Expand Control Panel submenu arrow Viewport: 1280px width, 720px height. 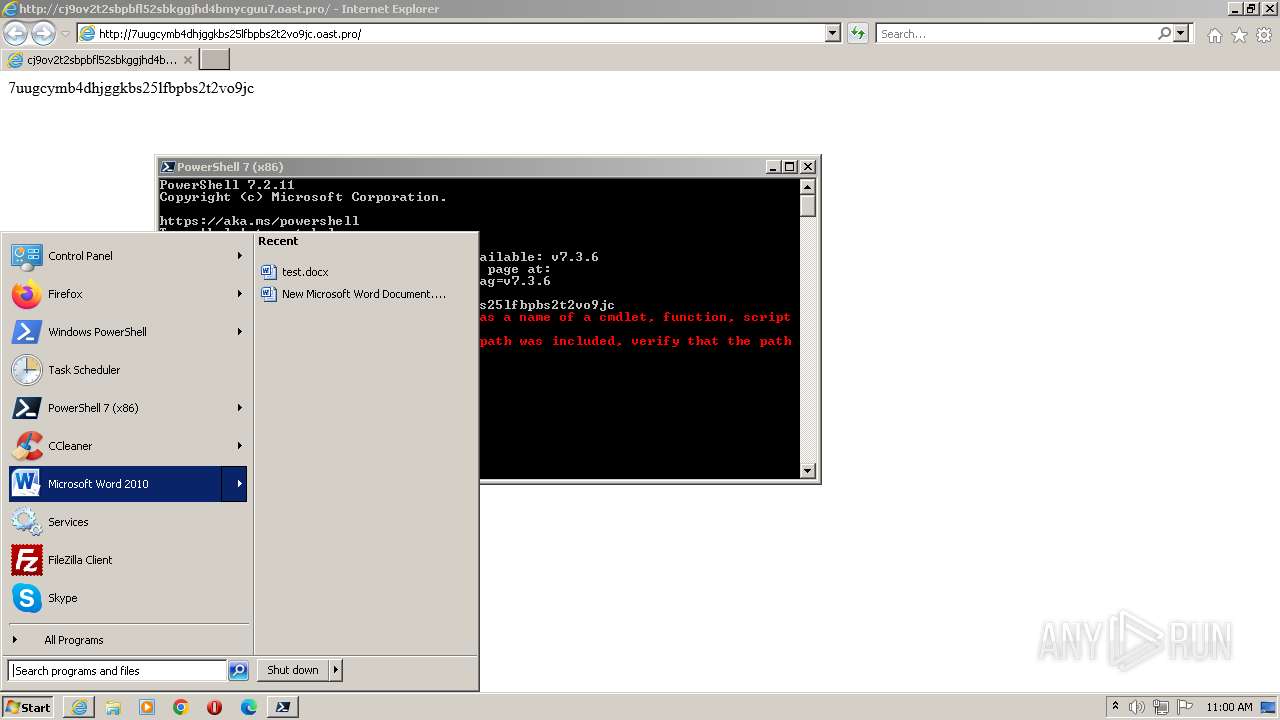tap(239, 256)
